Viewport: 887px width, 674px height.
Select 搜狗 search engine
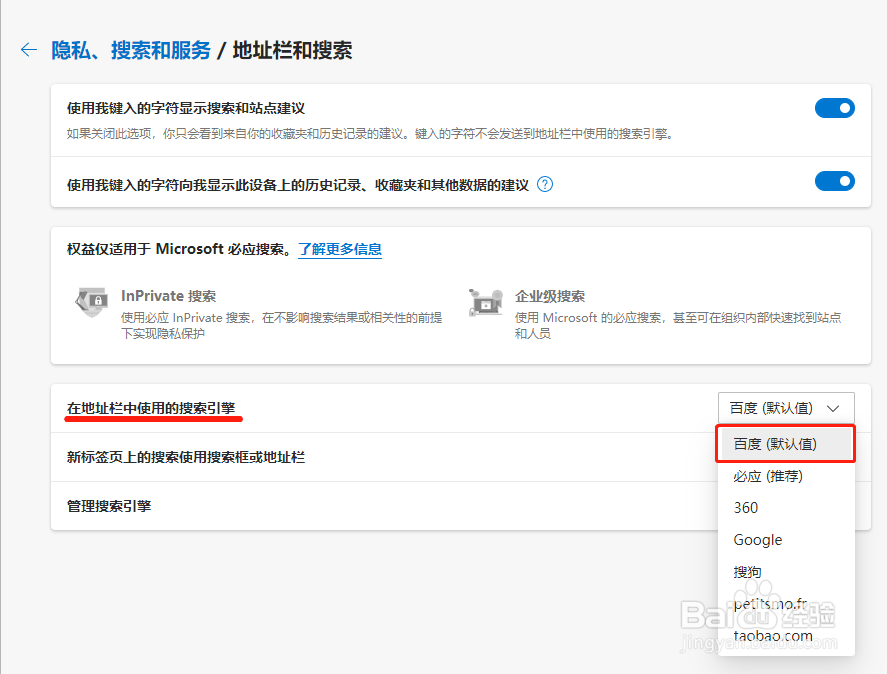pos(785,572)
